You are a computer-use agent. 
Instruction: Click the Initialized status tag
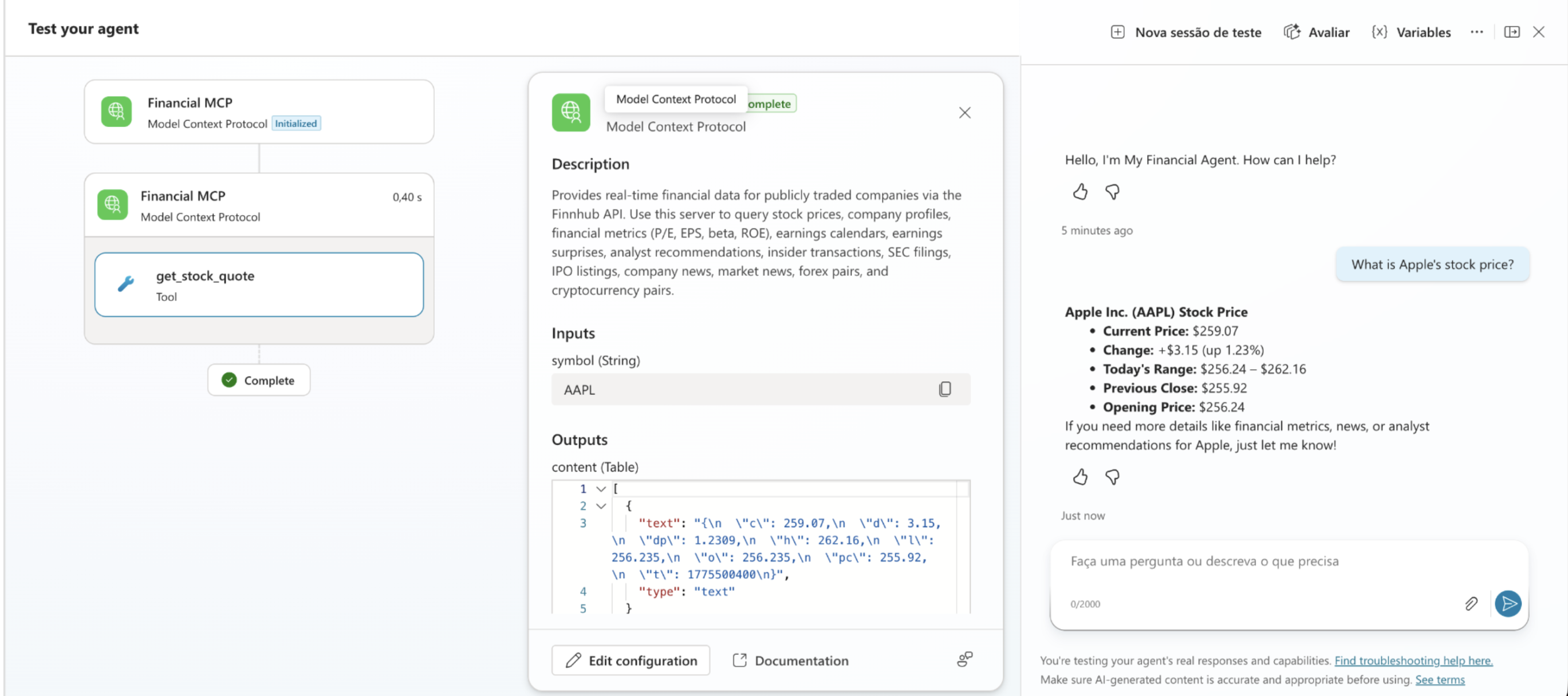(x=296, y=124)
